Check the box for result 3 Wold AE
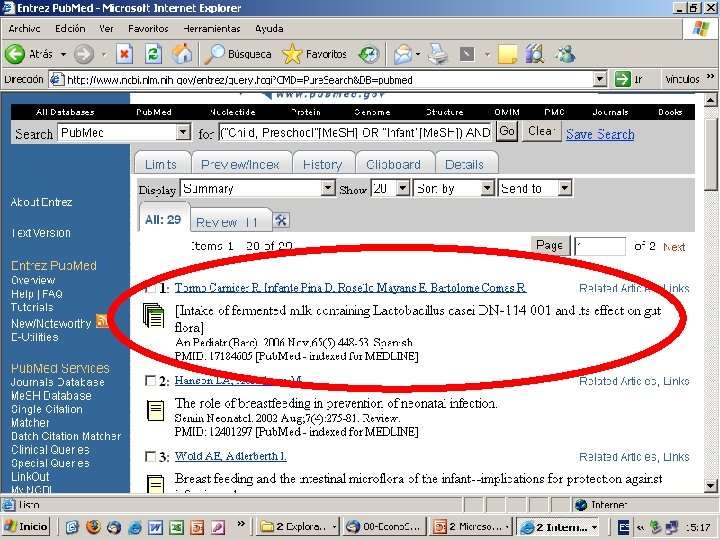The image size is (720, 540). tap(150, 456)
